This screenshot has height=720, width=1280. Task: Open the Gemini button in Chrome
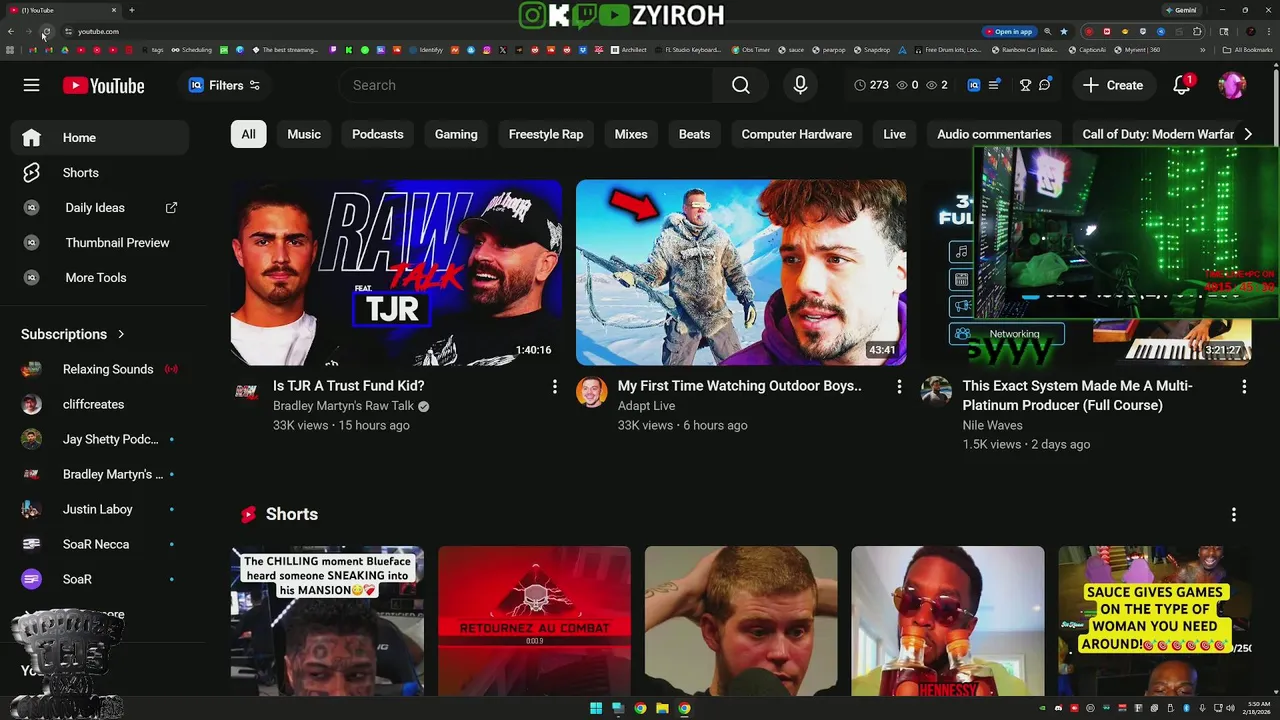1180,10
